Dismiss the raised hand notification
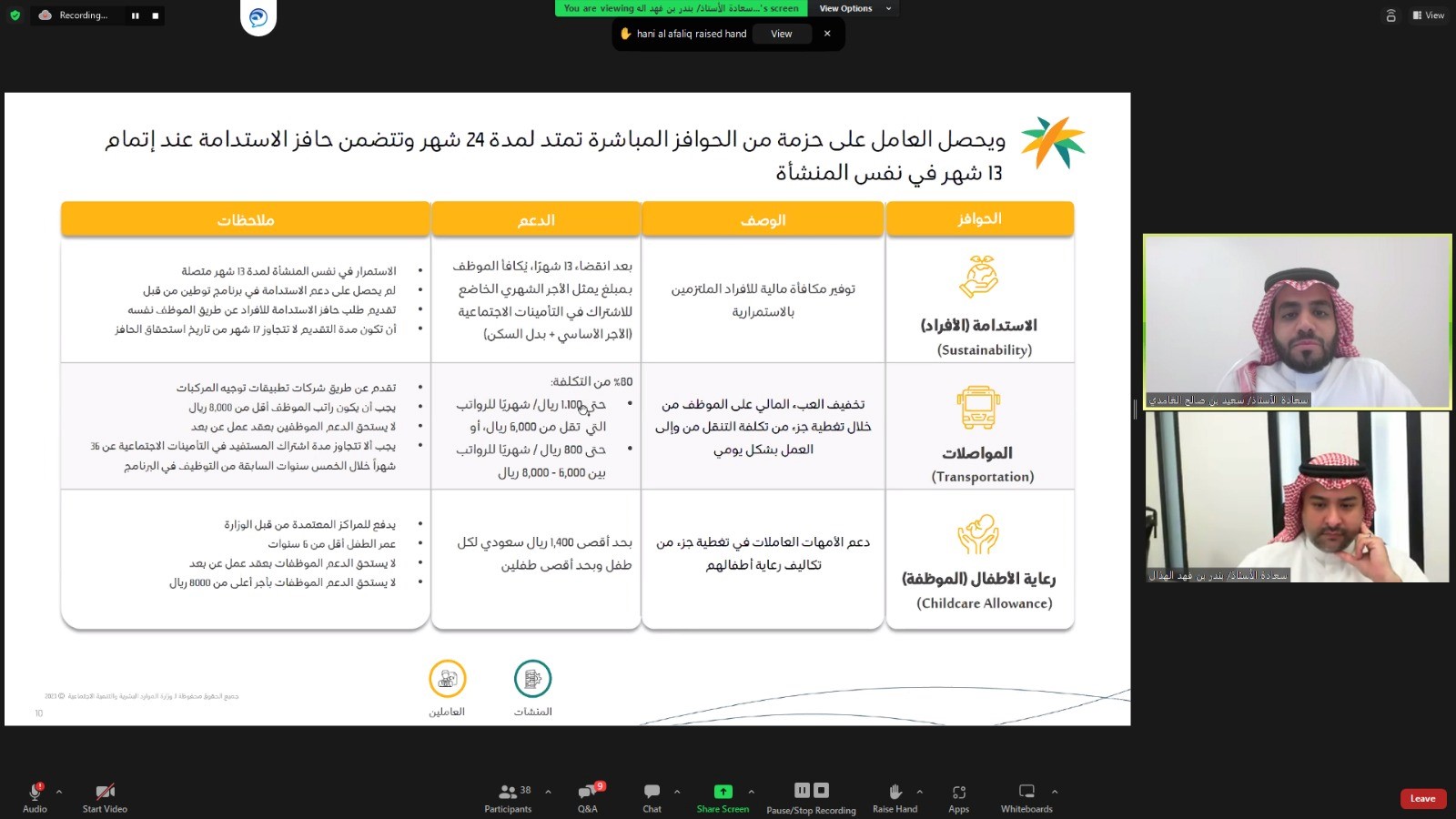Screen dimensions: 1456x819 pos(827,34)
